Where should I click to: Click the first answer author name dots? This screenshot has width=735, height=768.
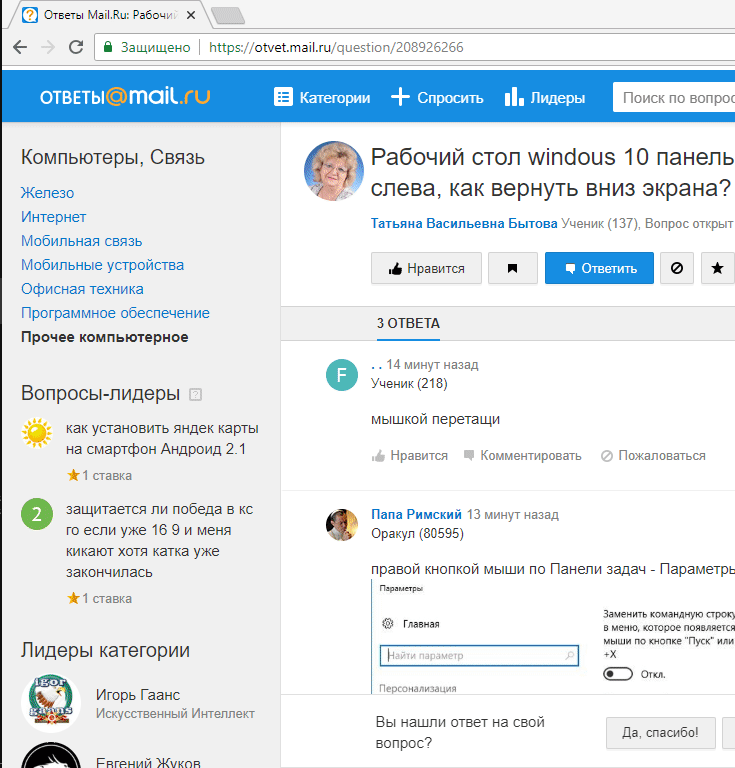376,365
